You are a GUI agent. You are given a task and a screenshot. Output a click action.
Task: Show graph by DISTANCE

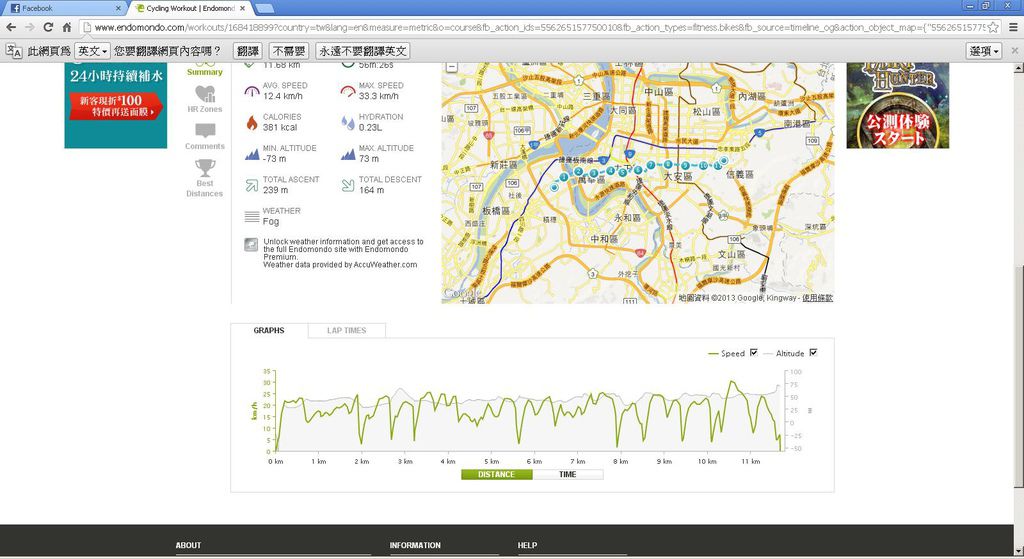497,475
